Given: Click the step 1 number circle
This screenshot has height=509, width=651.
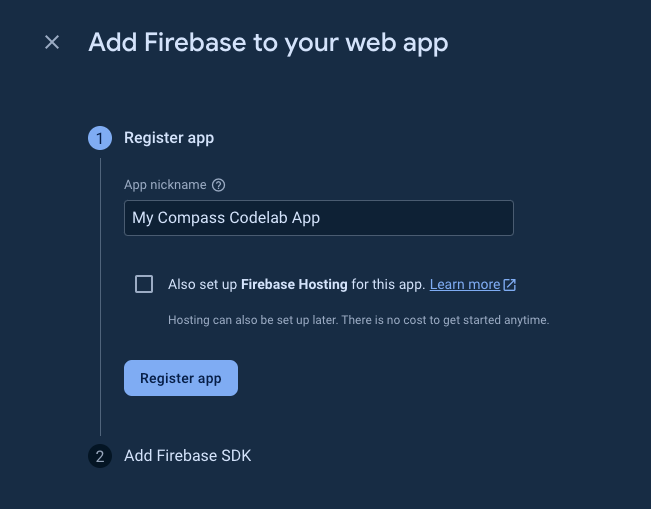Looking at the screenshot, I should coord(100,138).
